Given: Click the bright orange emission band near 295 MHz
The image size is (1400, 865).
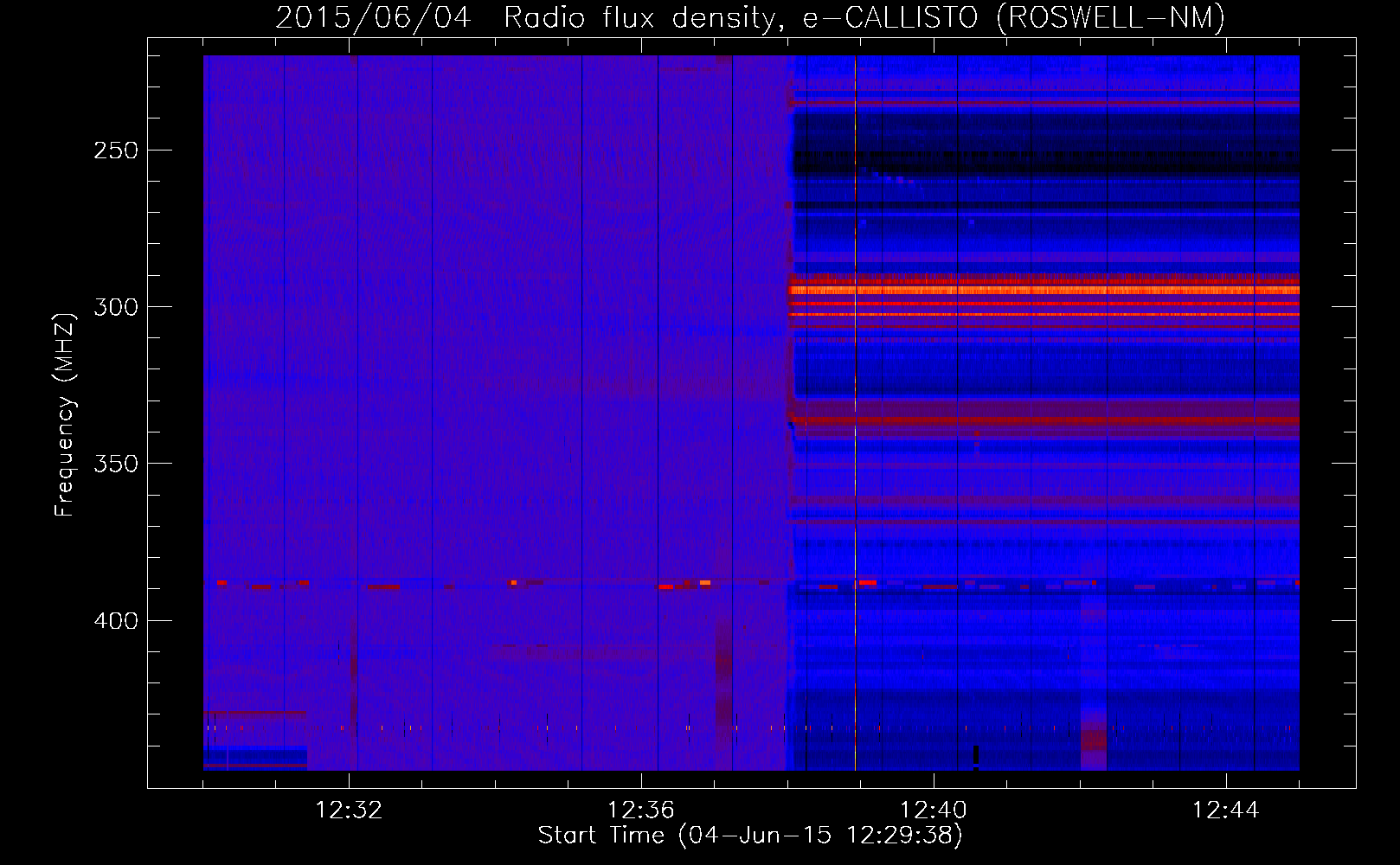Looking at the screenshot, I should pyautogui.click(x=1044, y=290).
